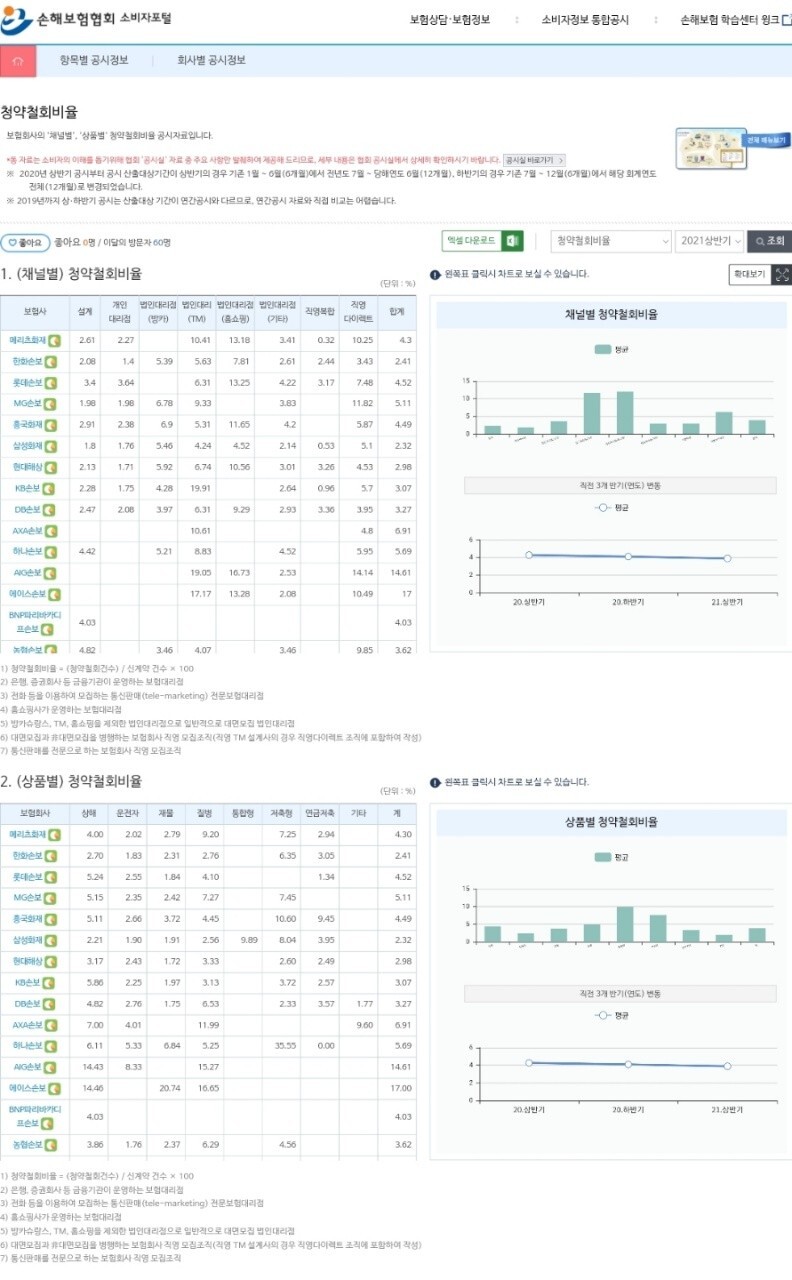The image size is (792, 1280).
Task: Open AIG손보 name link in channel table
Action: point(28,573)
